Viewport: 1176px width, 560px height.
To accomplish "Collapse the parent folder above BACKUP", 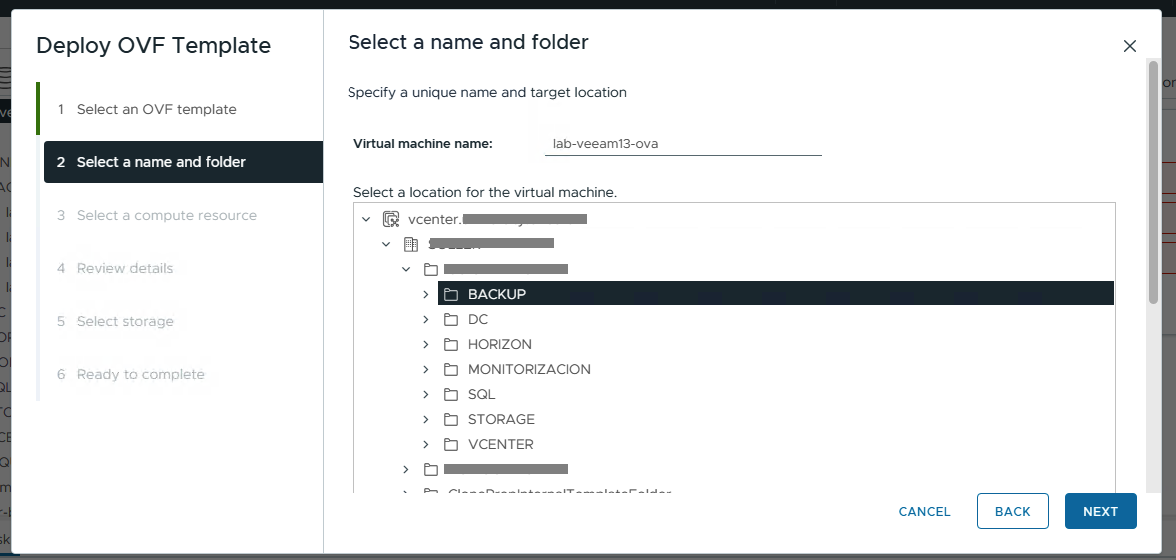I will click(406, 269).
